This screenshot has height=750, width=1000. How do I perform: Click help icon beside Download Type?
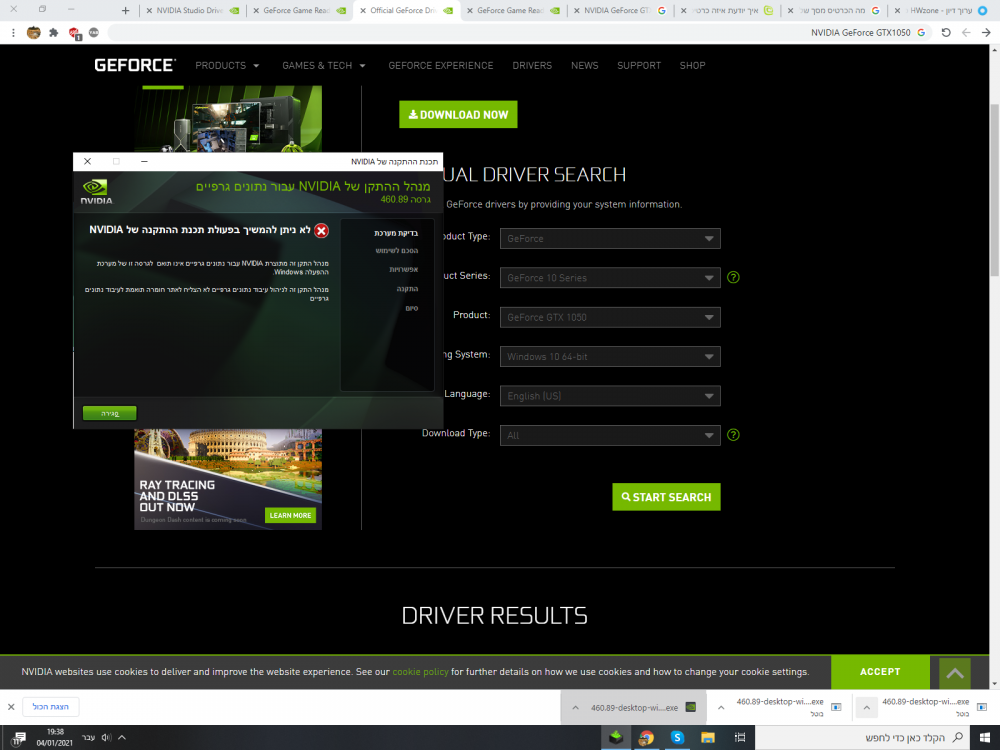click(733, 435)
